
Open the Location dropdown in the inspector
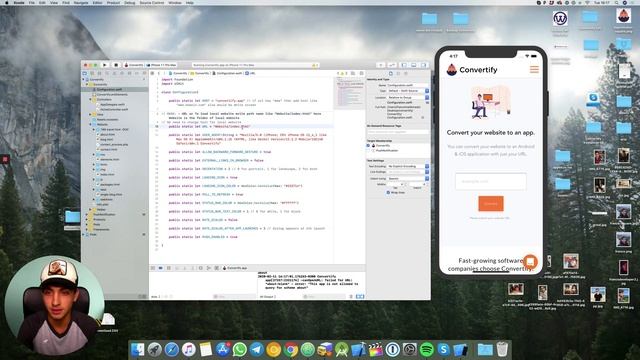[x=408, y=98]
